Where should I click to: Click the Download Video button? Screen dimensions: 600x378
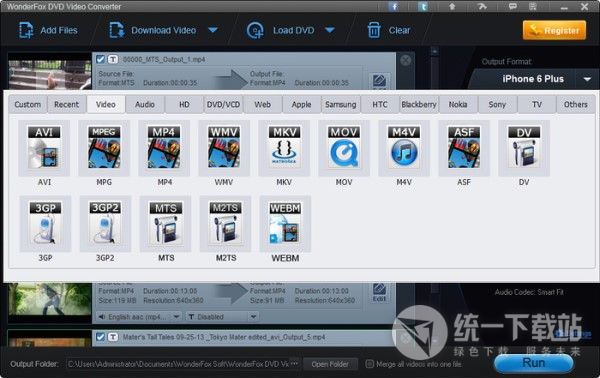[154, 30]
